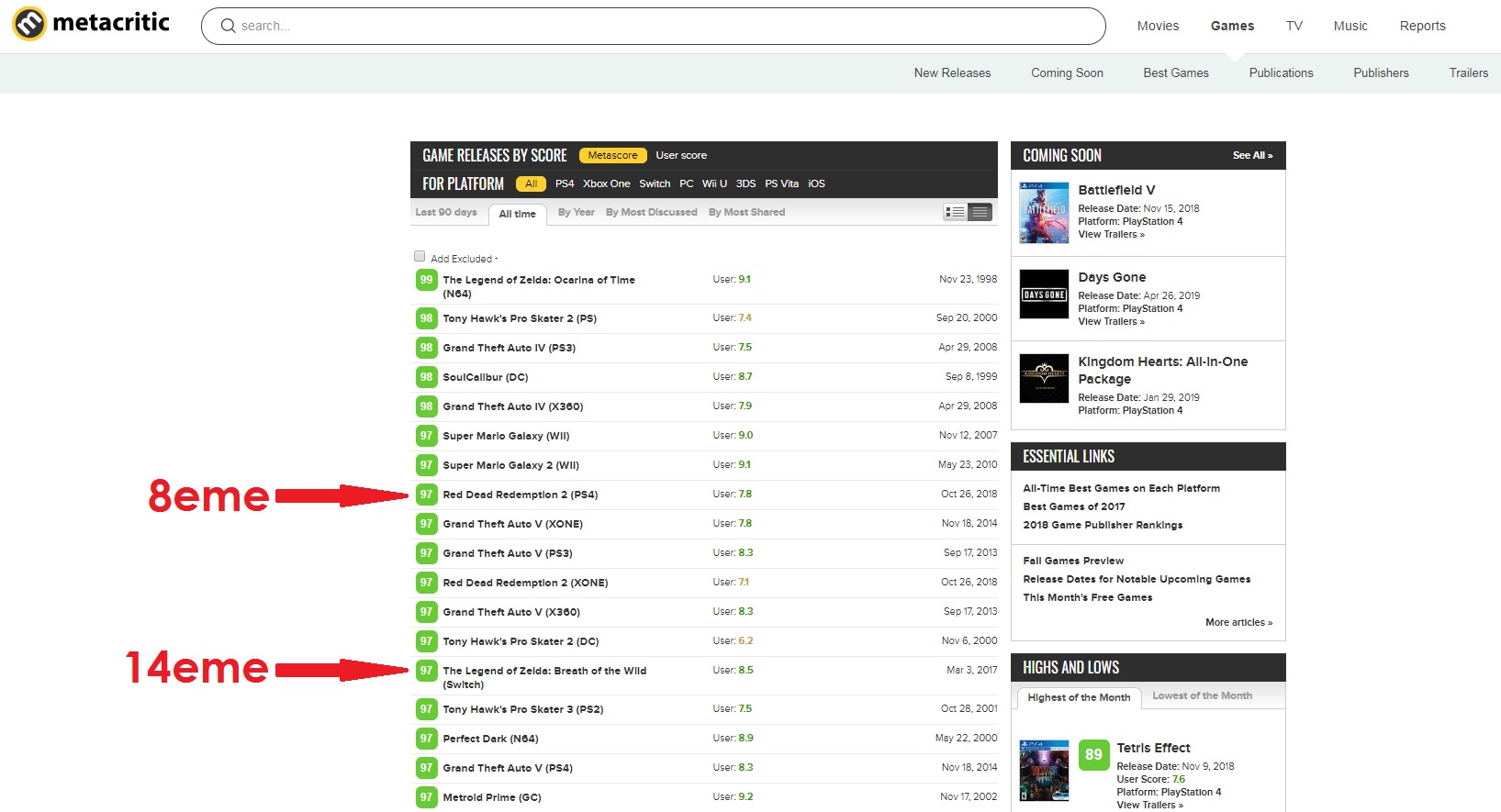Image resolution: width=1501 pixels, height=812 pixels.
Task: Go to Trailers page
Action: 1469,73
